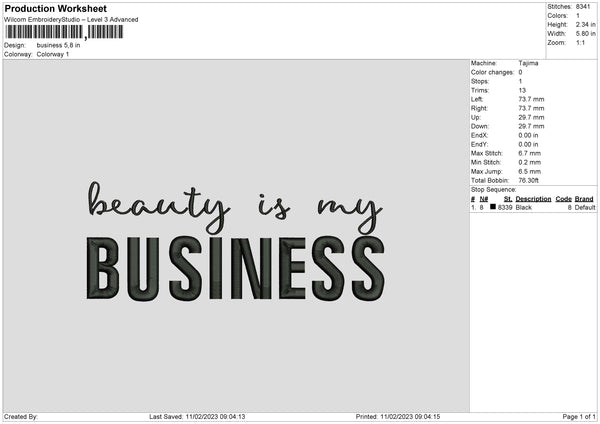Click the Colorway 1 label
Screen dimensions: 600x424
coord(53,54)
